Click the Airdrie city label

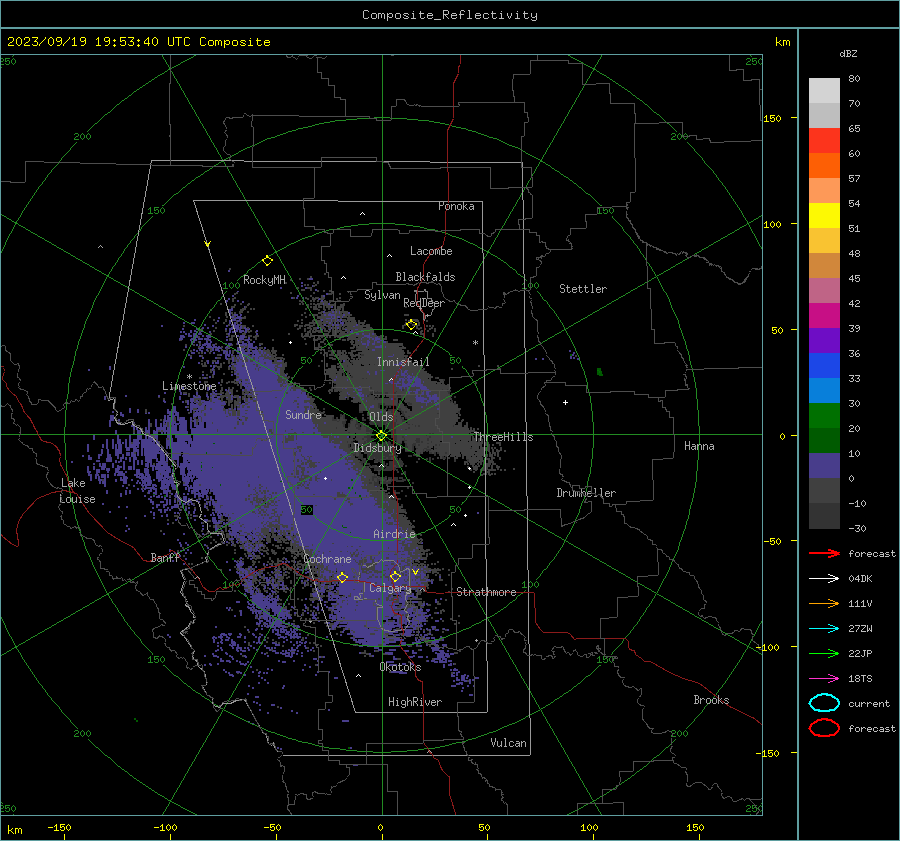[x=394, y=534]
